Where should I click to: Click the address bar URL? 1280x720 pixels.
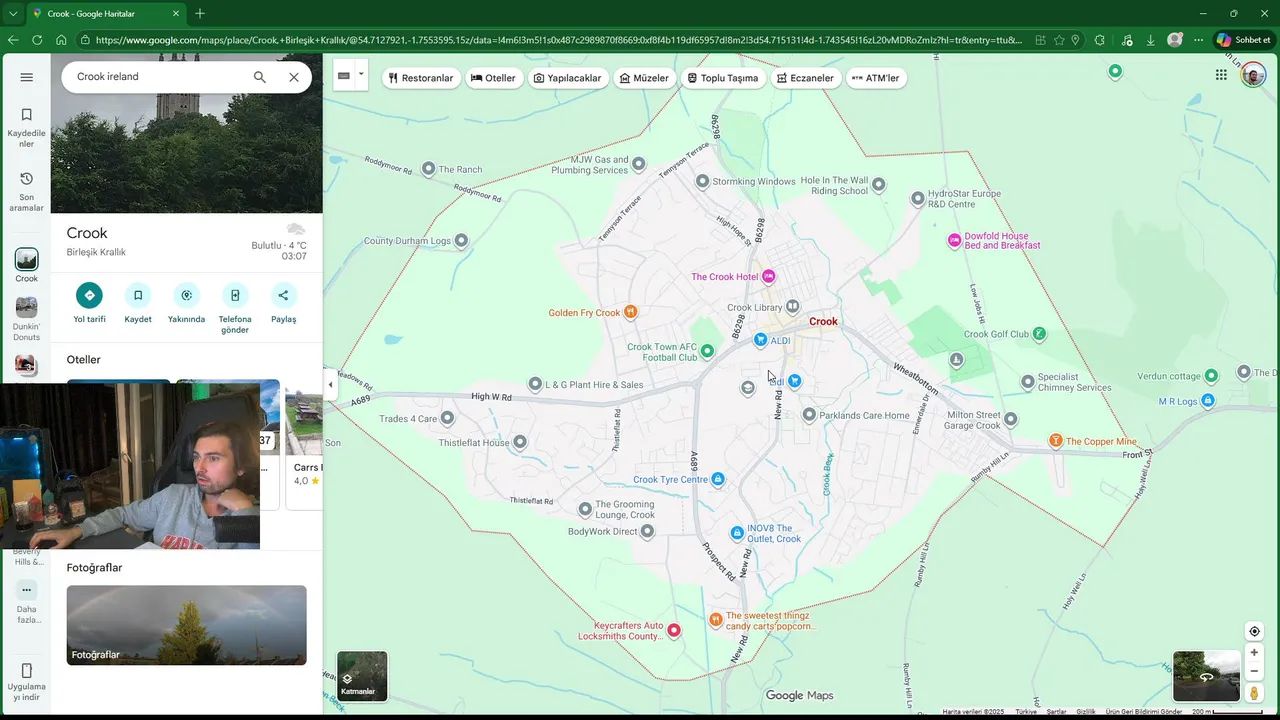pyautogui.click(x=558, y=40)
